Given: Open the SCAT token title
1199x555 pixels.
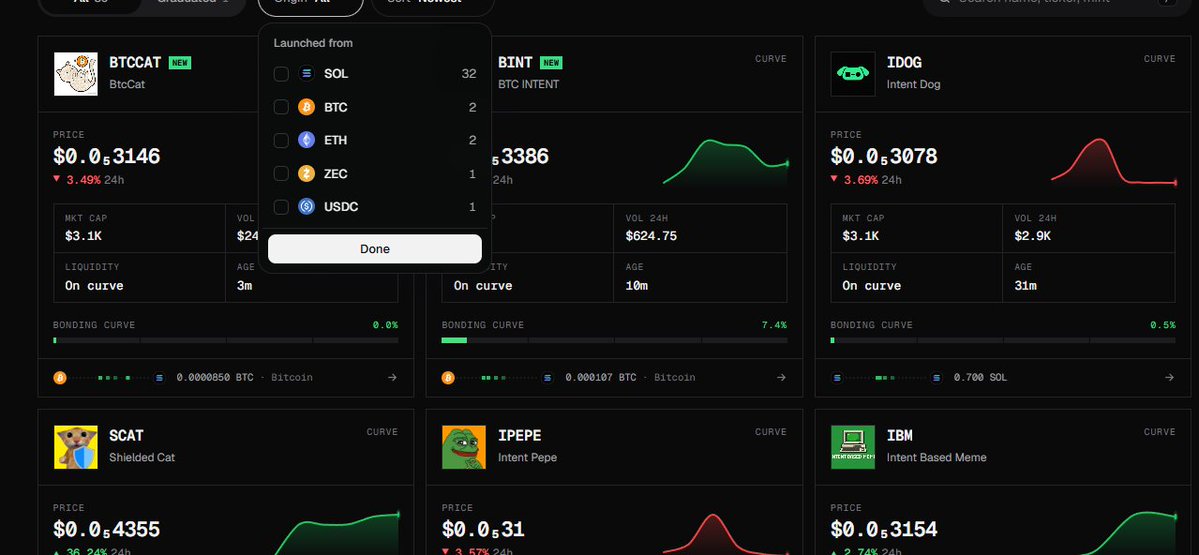Looking at the screenshot, I should click(x=126, y=436).
